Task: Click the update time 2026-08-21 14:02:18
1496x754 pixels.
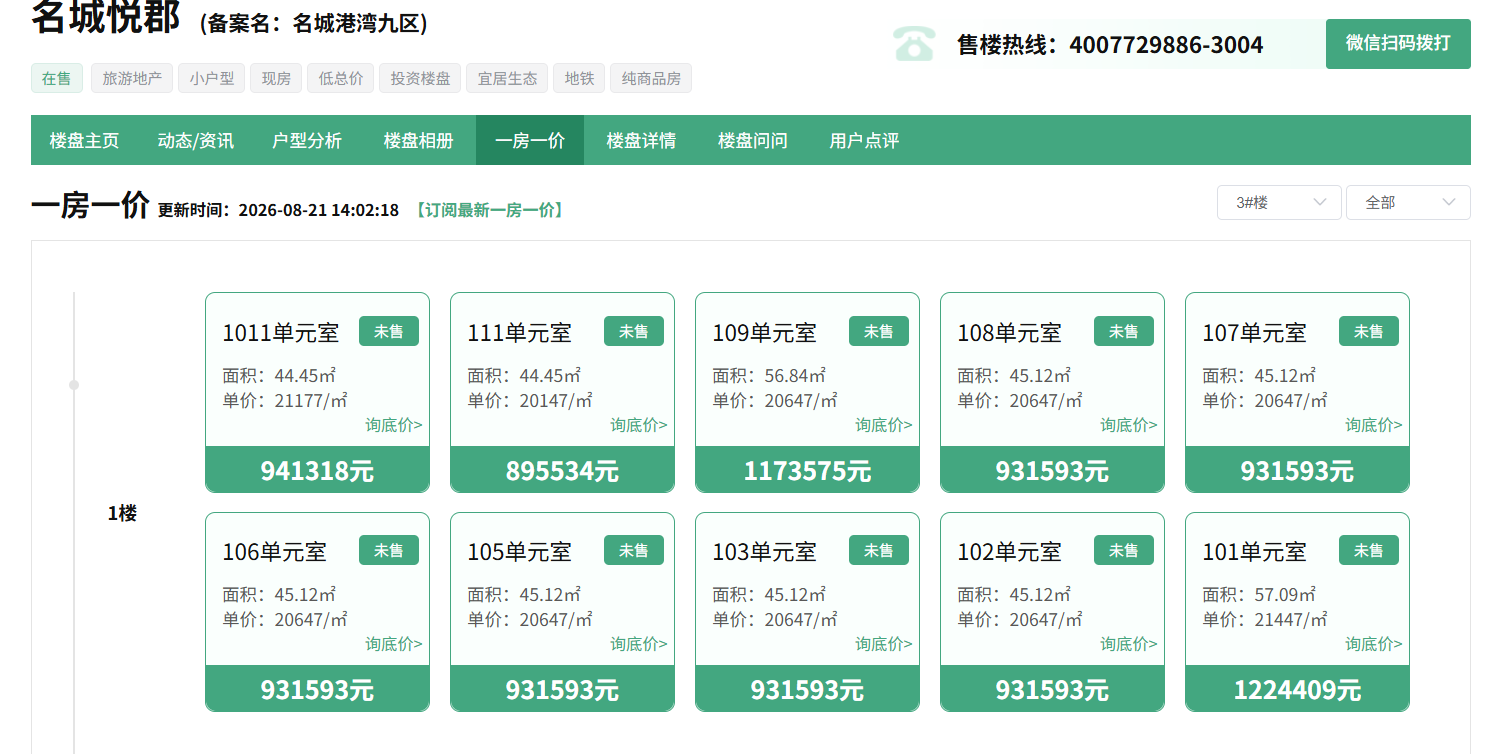Action: pyautogui.click(x=319, y=210)
